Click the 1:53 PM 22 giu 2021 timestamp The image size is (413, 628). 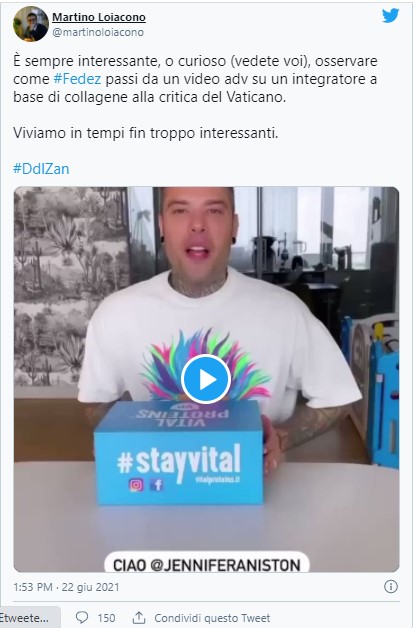tap(66, 587)
